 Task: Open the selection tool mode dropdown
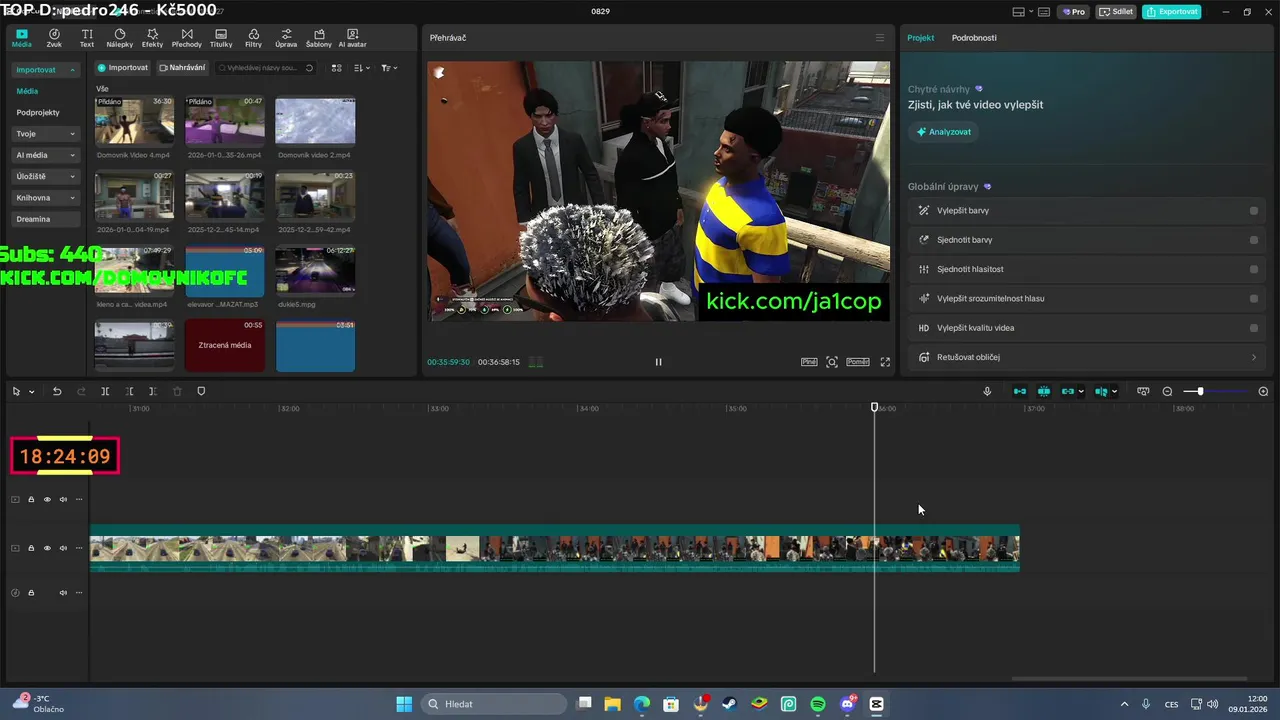tap(31, 392)
